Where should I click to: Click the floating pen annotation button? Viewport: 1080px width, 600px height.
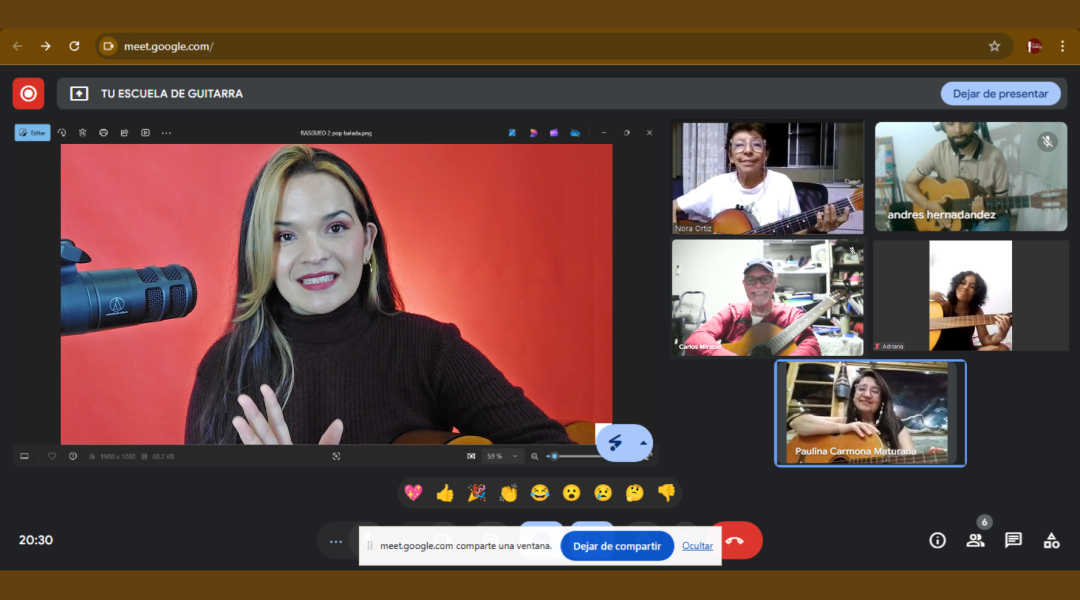point(615,443)
